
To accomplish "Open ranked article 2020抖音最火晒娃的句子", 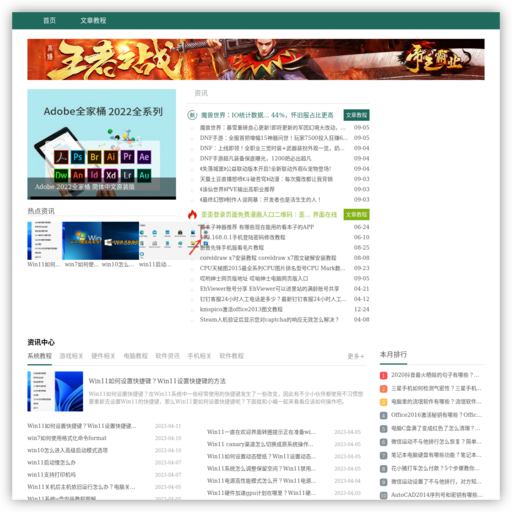I will 435,375.
